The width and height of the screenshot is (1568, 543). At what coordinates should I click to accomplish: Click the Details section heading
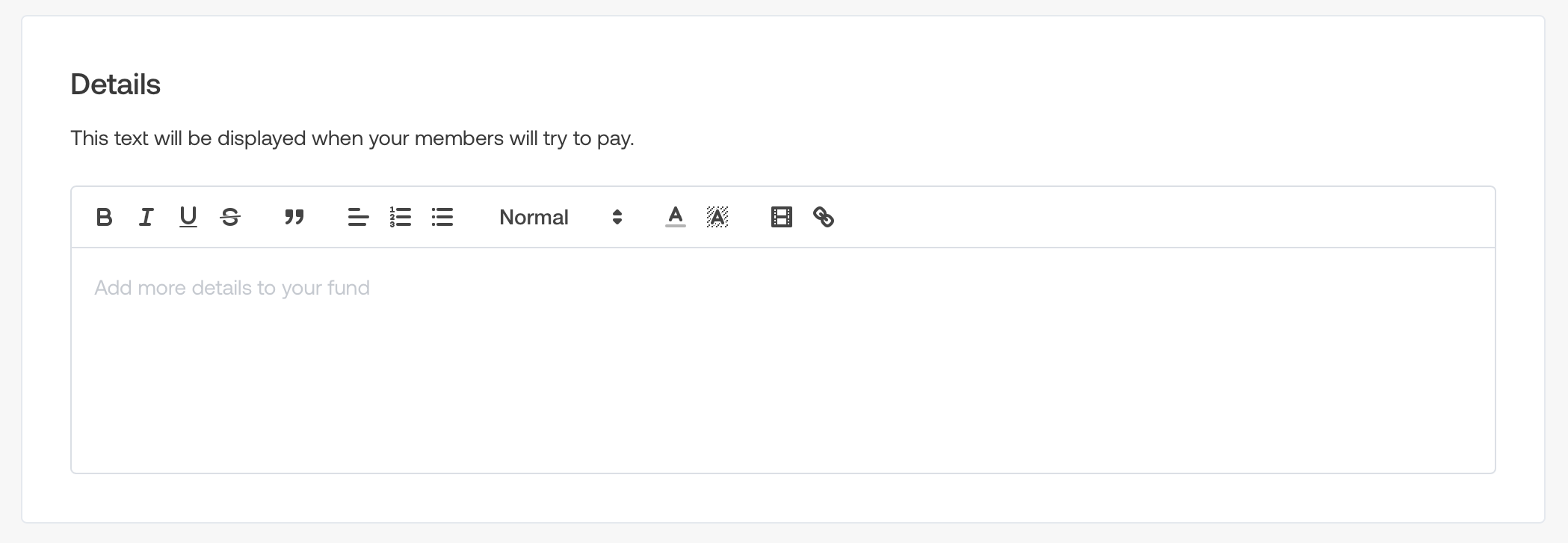116,85
